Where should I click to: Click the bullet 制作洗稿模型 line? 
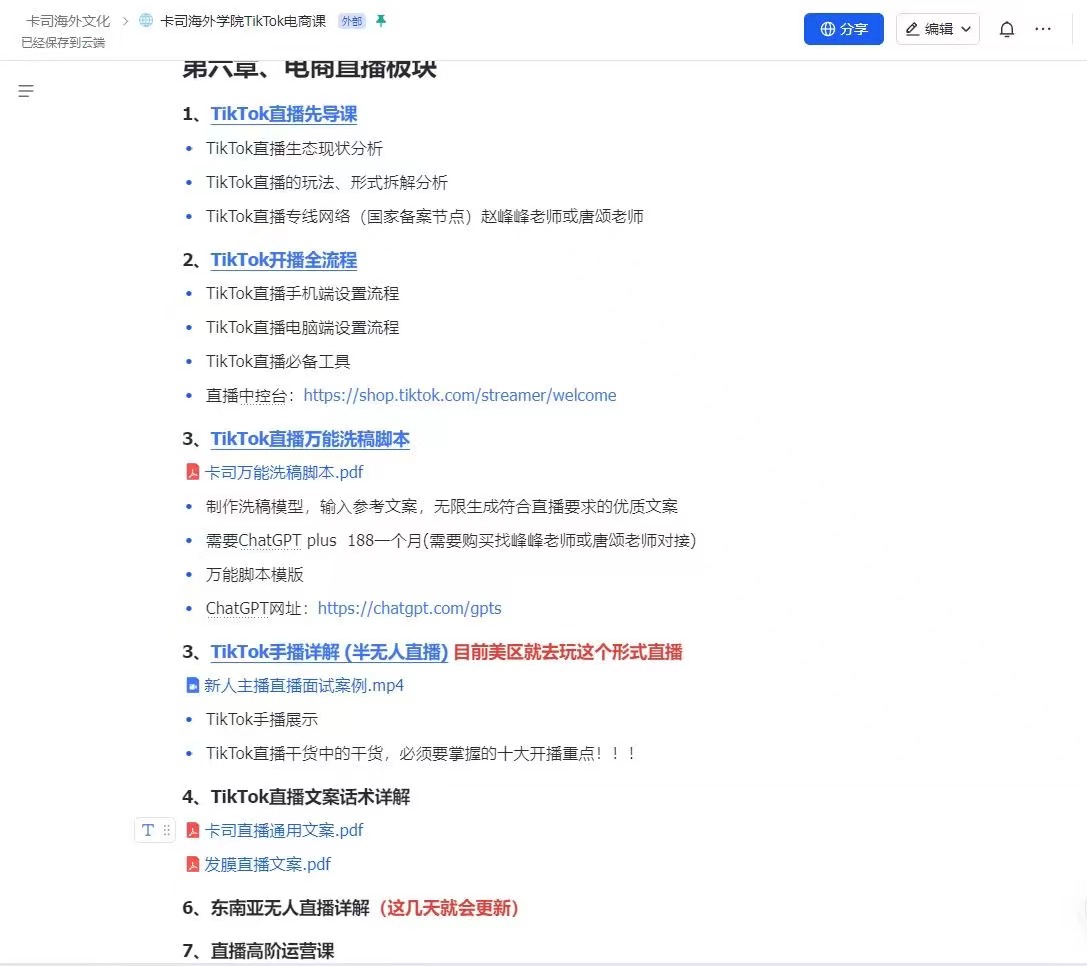pyautogui.click(x=442, y=506)
